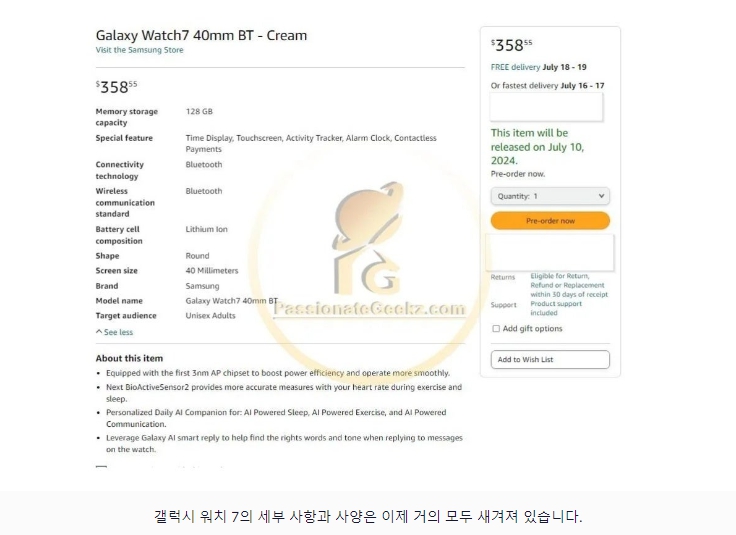This screenshot has width=736, height=535.
Task: Tick the Add gift options checkbox
Action: (496, 329)
